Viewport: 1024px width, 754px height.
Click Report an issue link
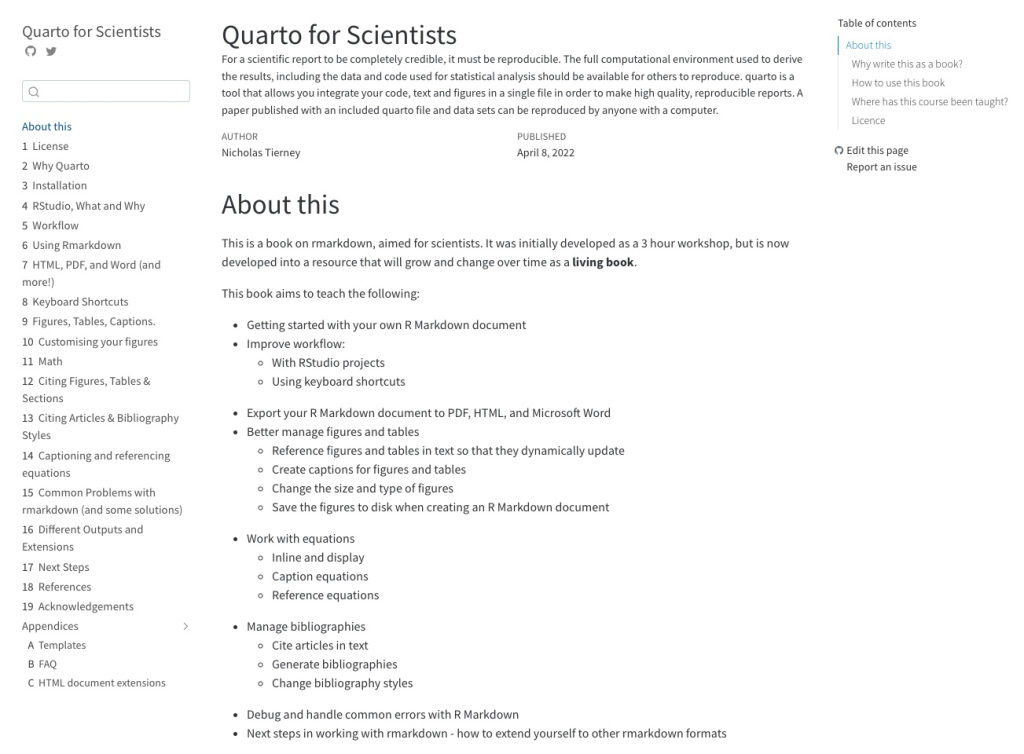tap(882, 167)
